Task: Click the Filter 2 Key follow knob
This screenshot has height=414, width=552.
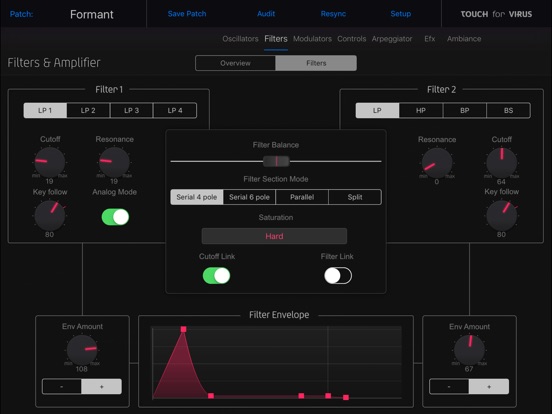Action: coord(501,215)
